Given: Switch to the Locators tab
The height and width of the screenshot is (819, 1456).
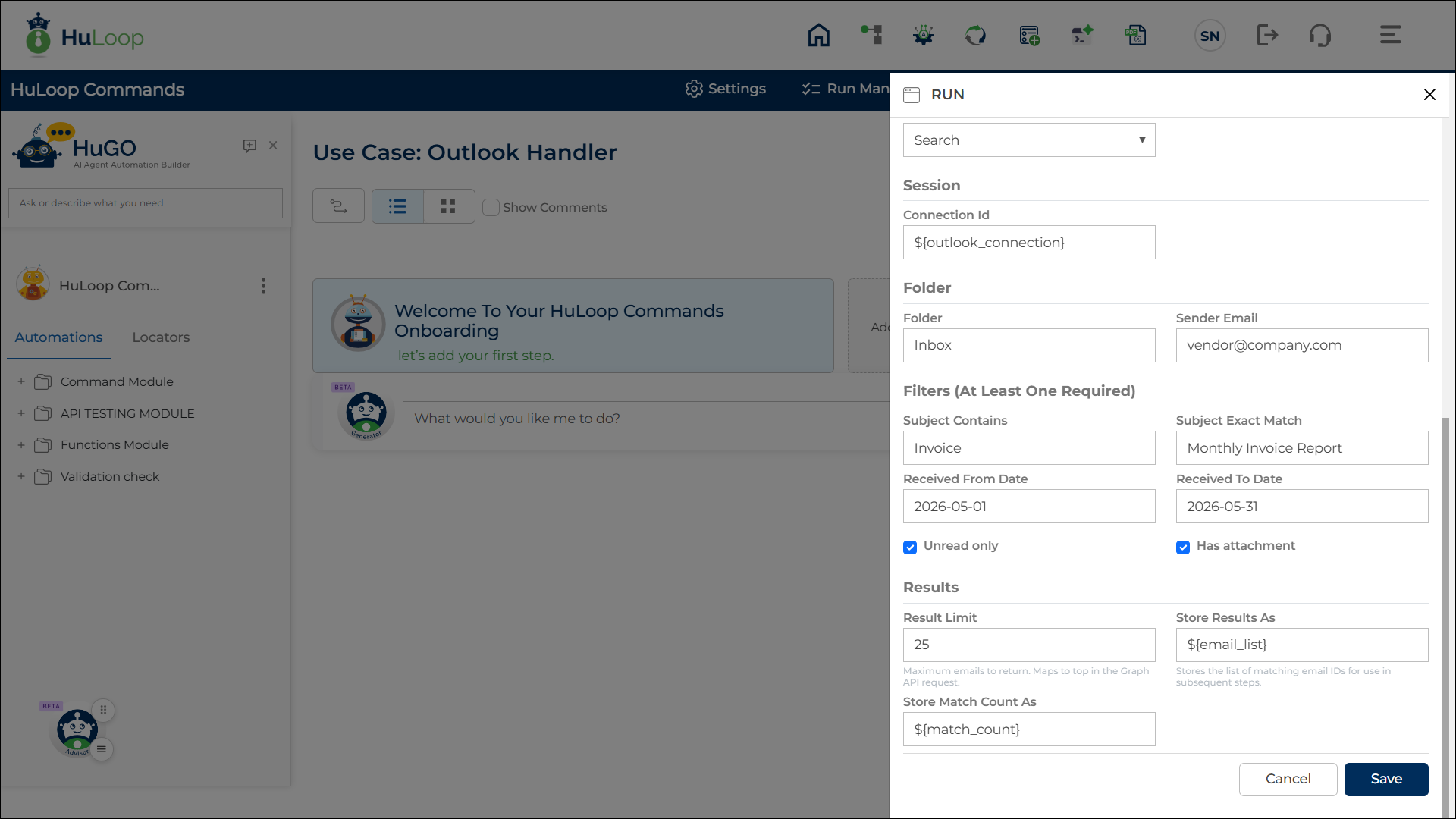Looking at the screenshot, I should pos(161,337).
